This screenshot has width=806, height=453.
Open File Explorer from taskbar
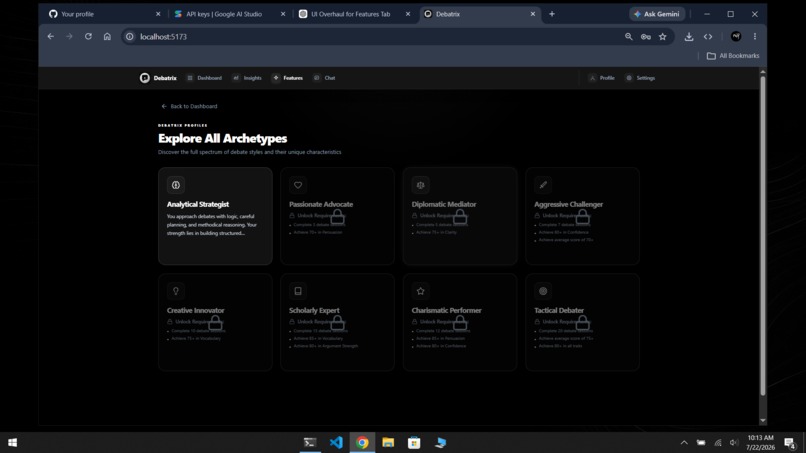tap(388, 443)
